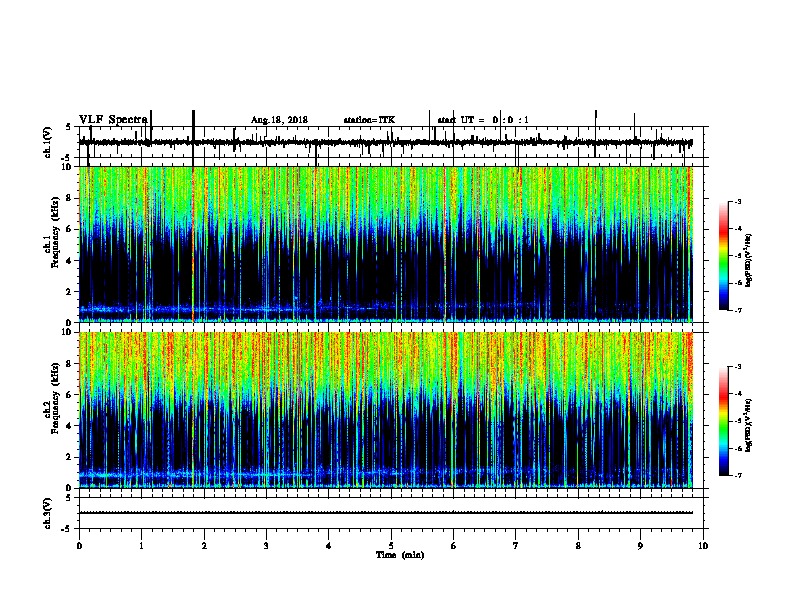Click the "Time (min)" axis label
Screen dimensions: 792x612
point(400,555)
